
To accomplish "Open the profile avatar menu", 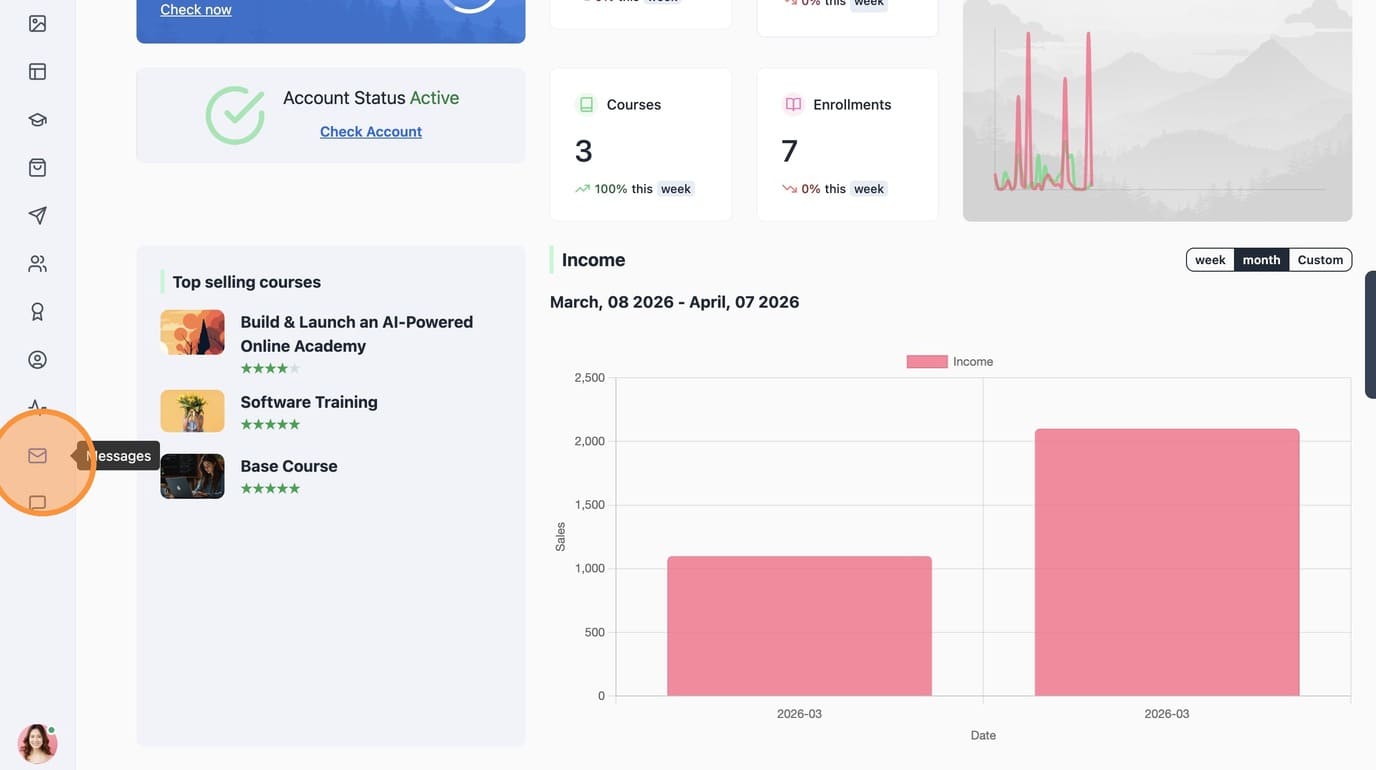I will pos(37,744).
